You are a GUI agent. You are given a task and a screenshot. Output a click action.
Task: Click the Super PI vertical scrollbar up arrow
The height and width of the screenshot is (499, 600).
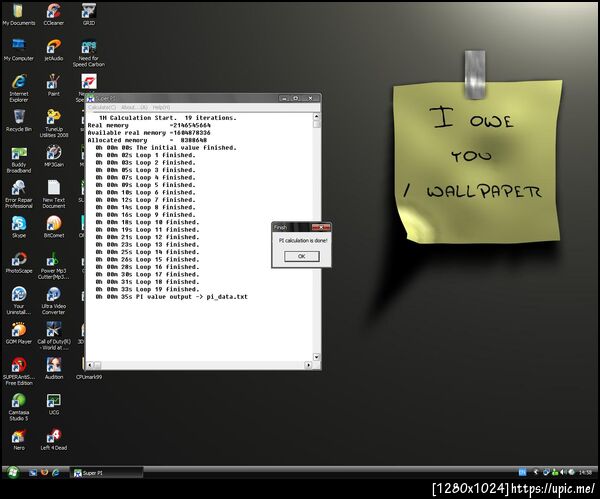(x=316, y=116)
